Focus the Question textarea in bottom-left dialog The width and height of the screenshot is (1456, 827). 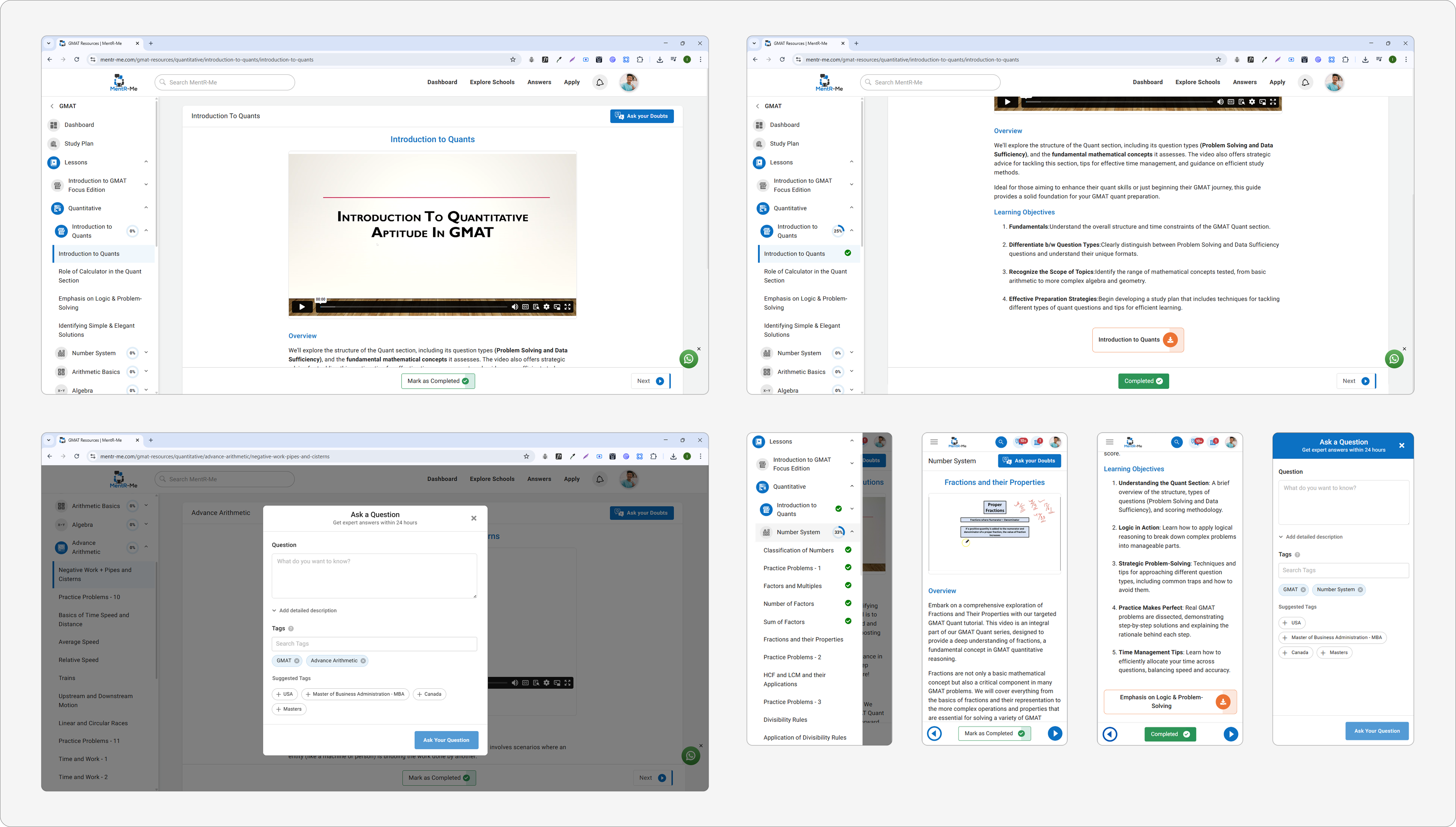pyautogui.click(x=374, y=576)
